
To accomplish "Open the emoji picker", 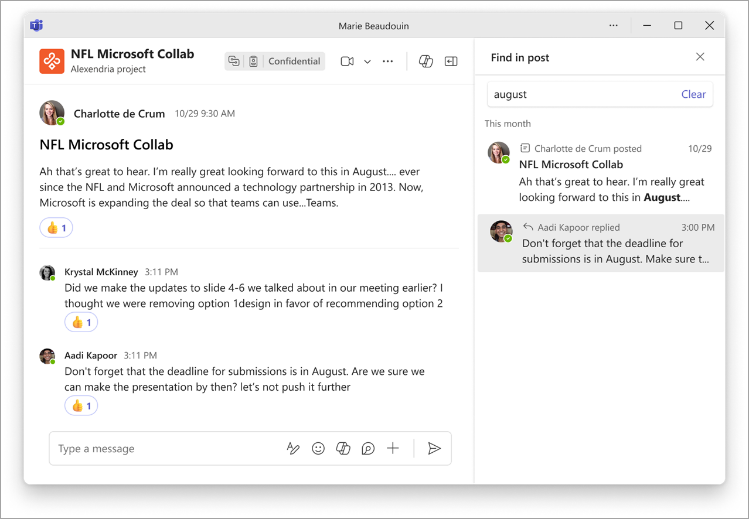I will (x=318, y=448).
